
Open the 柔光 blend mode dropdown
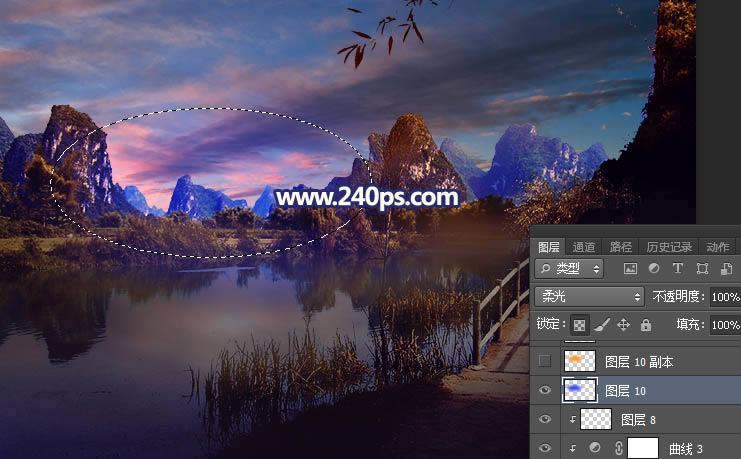tap(589, 297)
